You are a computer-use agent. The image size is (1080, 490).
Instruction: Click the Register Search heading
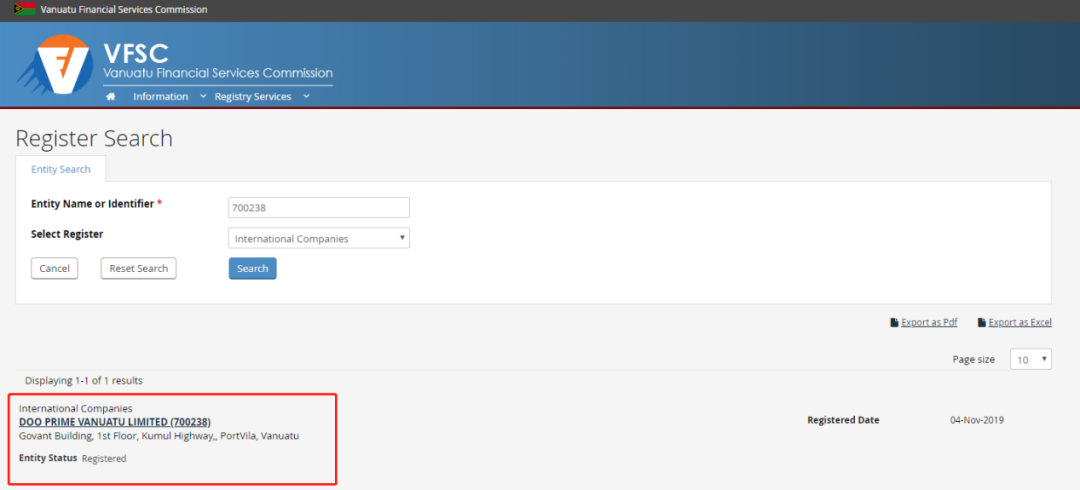click(94, 139)
